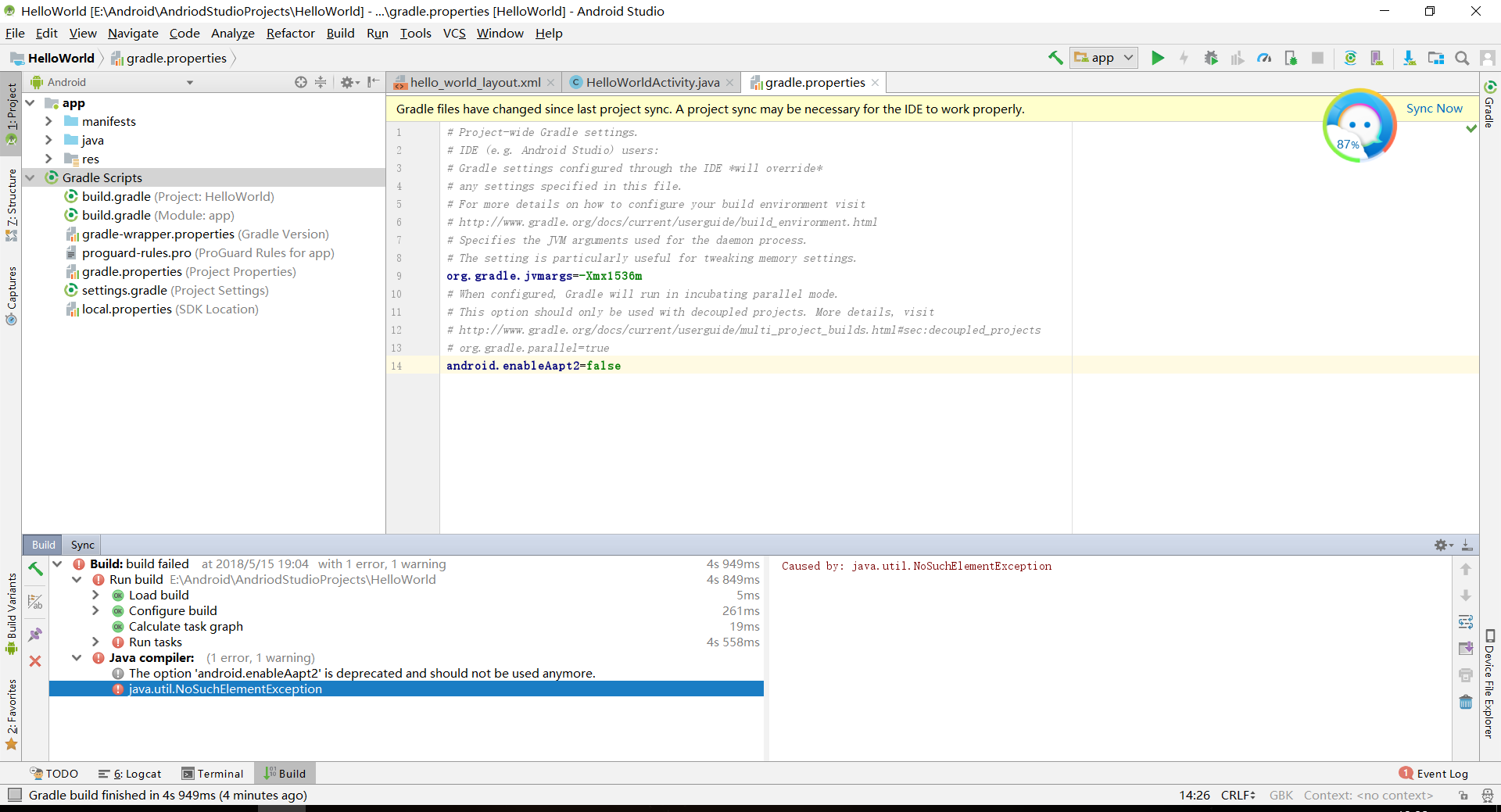Click the user account avatar icon
This screenshot has height=812, width=1501.
(x=1488, y=58)
